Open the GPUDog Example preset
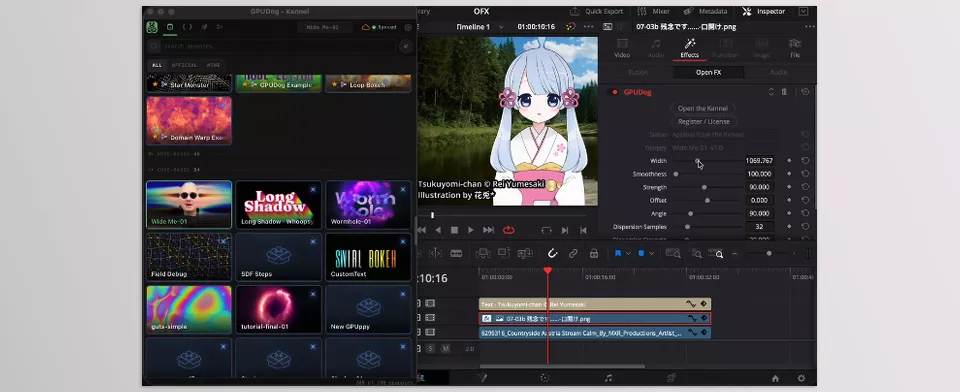 coord(279,84)
